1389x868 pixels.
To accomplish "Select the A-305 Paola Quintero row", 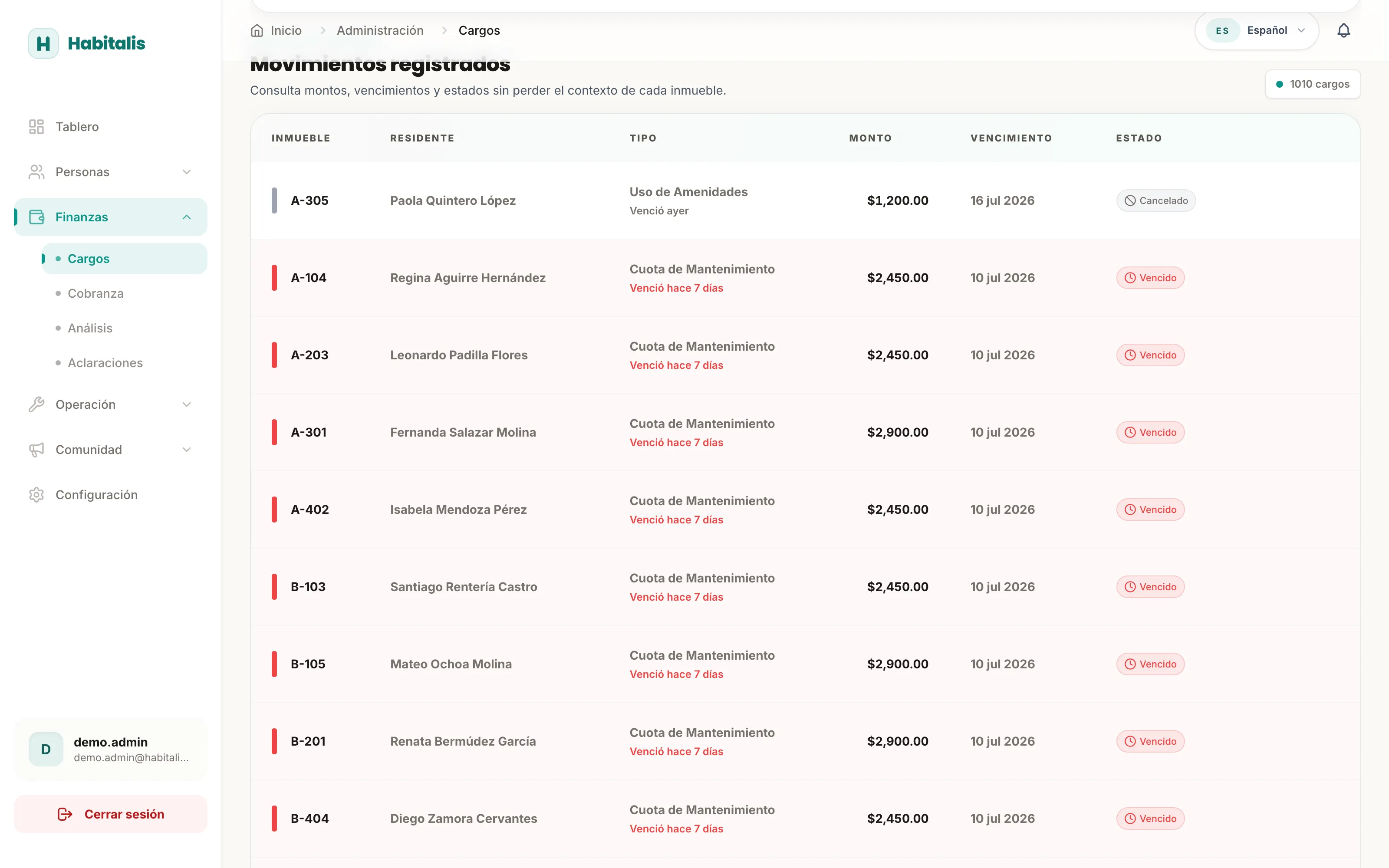I will (x=805, y=201).
